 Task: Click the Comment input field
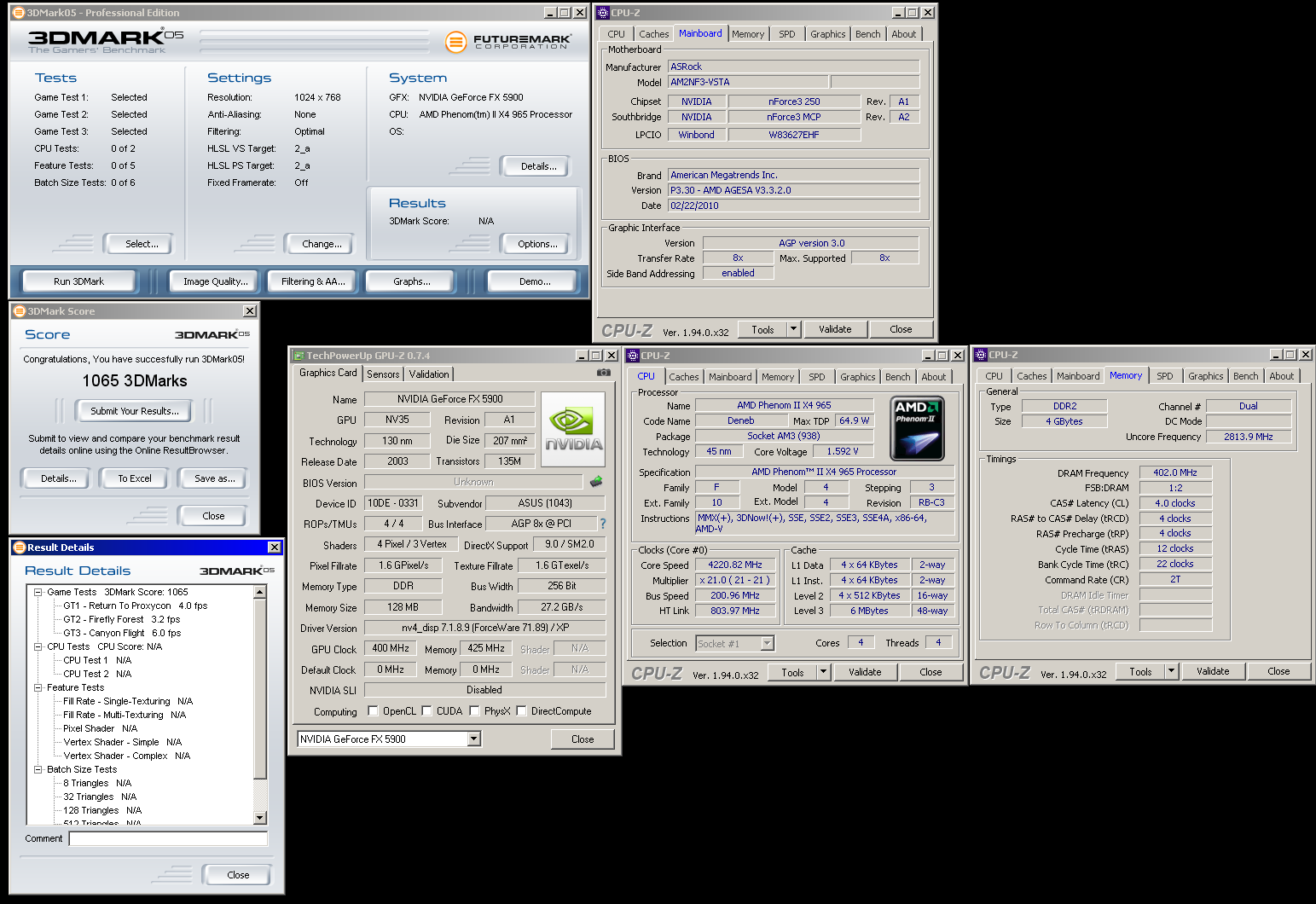pyautogui.click(x=168, y=838)
